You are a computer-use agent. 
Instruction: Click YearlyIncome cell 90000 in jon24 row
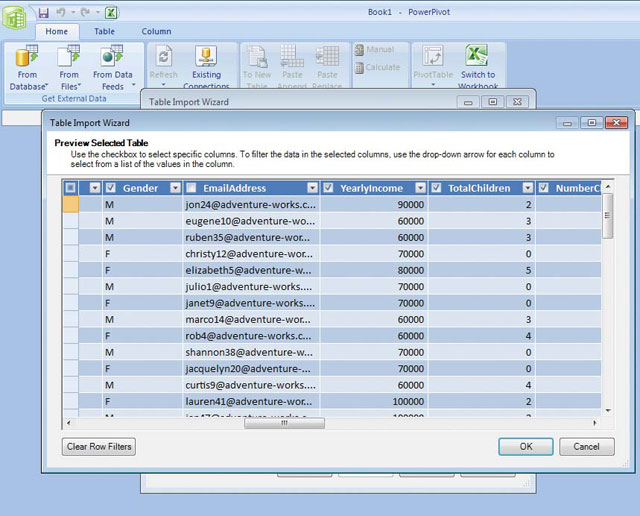point(373,205)
